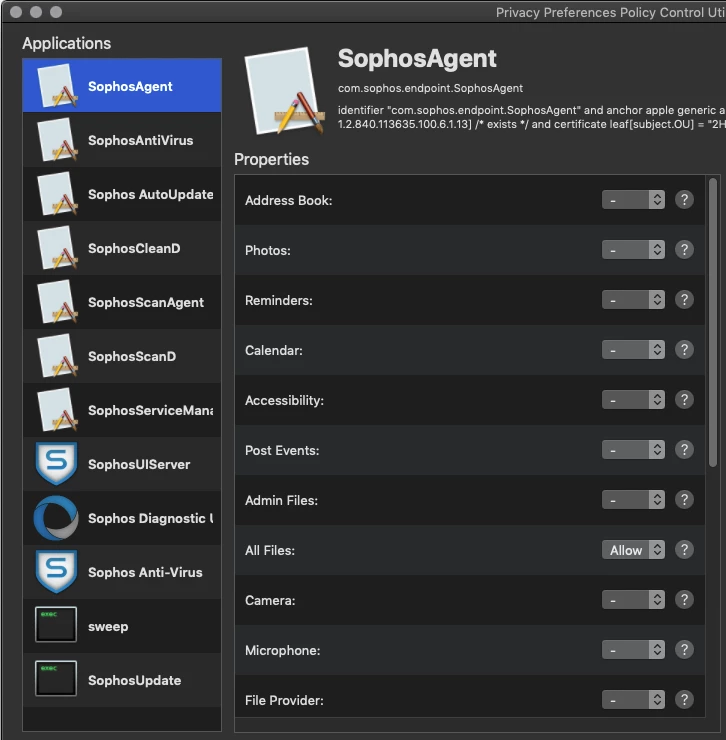The image size is (726, 740).
Task: Open help for Reminders property
Action: pyautogui.click(x=684, y=300)
